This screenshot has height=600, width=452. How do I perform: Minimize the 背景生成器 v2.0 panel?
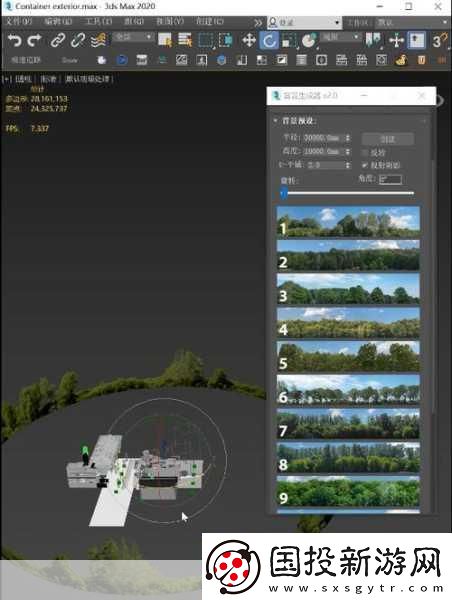[364, 95]
